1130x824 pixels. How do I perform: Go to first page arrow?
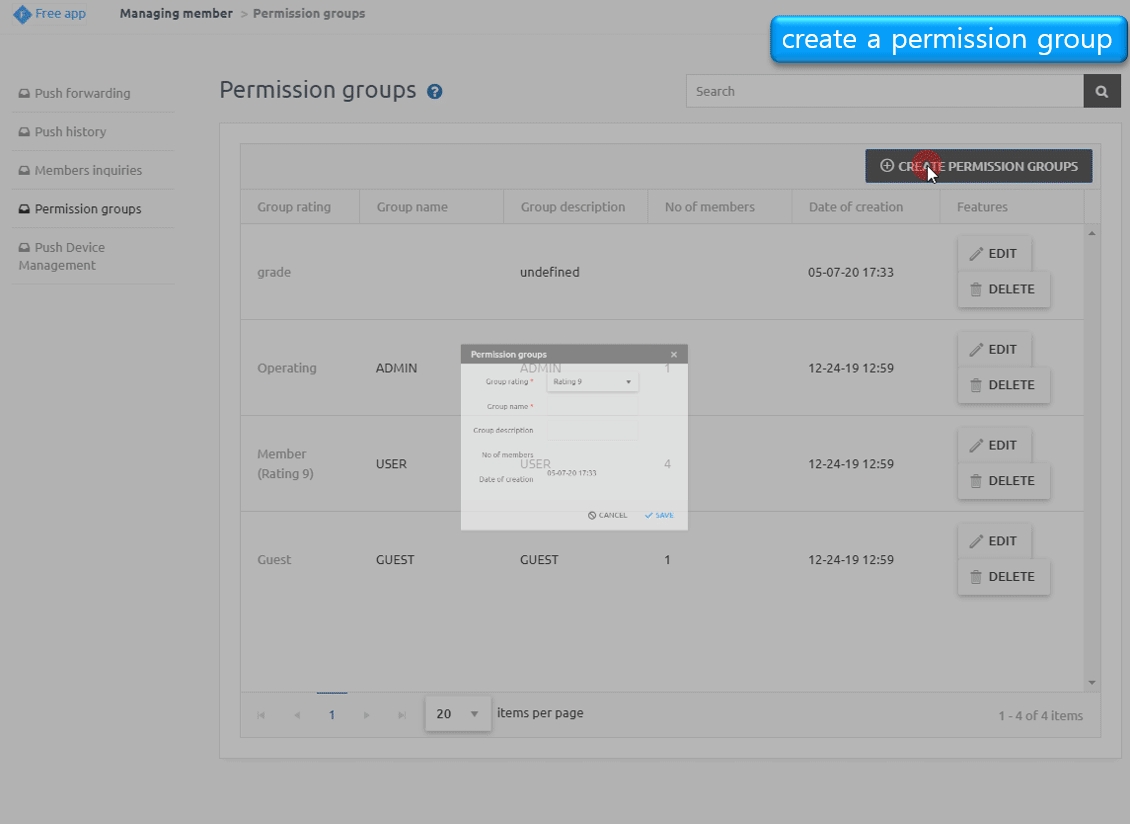click(262, 715)
